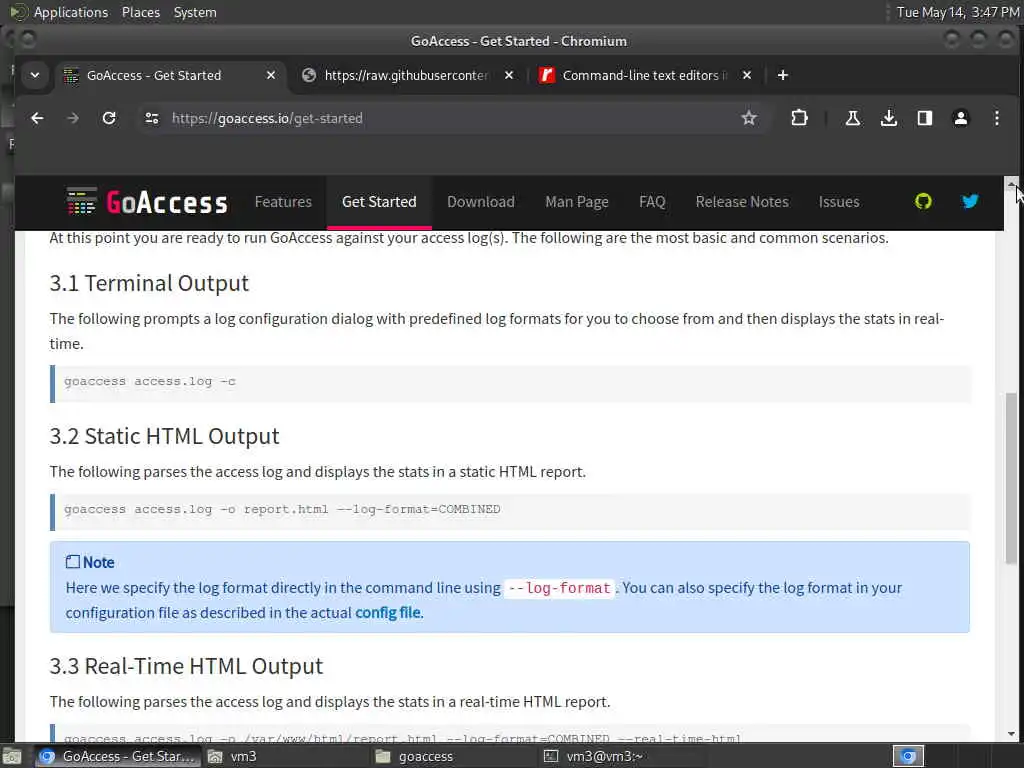
Task: Click the clock Tue May 14, 3:47 PM
Action: pos(958,12)
